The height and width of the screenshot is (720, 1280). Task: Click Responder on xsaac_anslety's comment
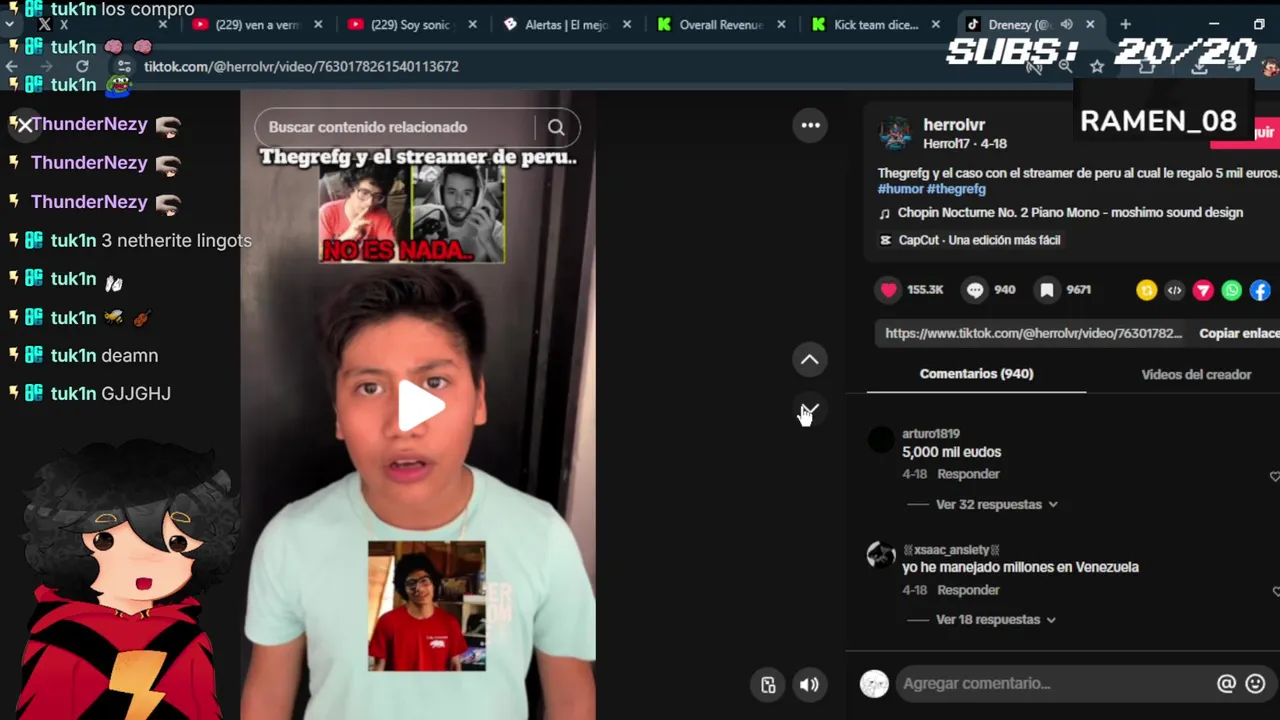968,590
